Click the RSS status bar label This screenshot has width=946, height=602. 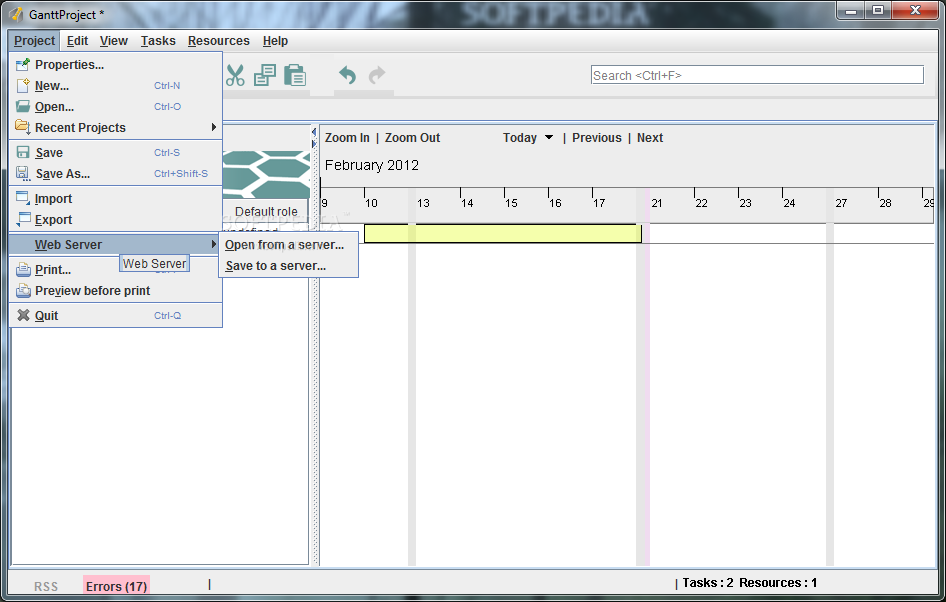(x=46, y=586)
